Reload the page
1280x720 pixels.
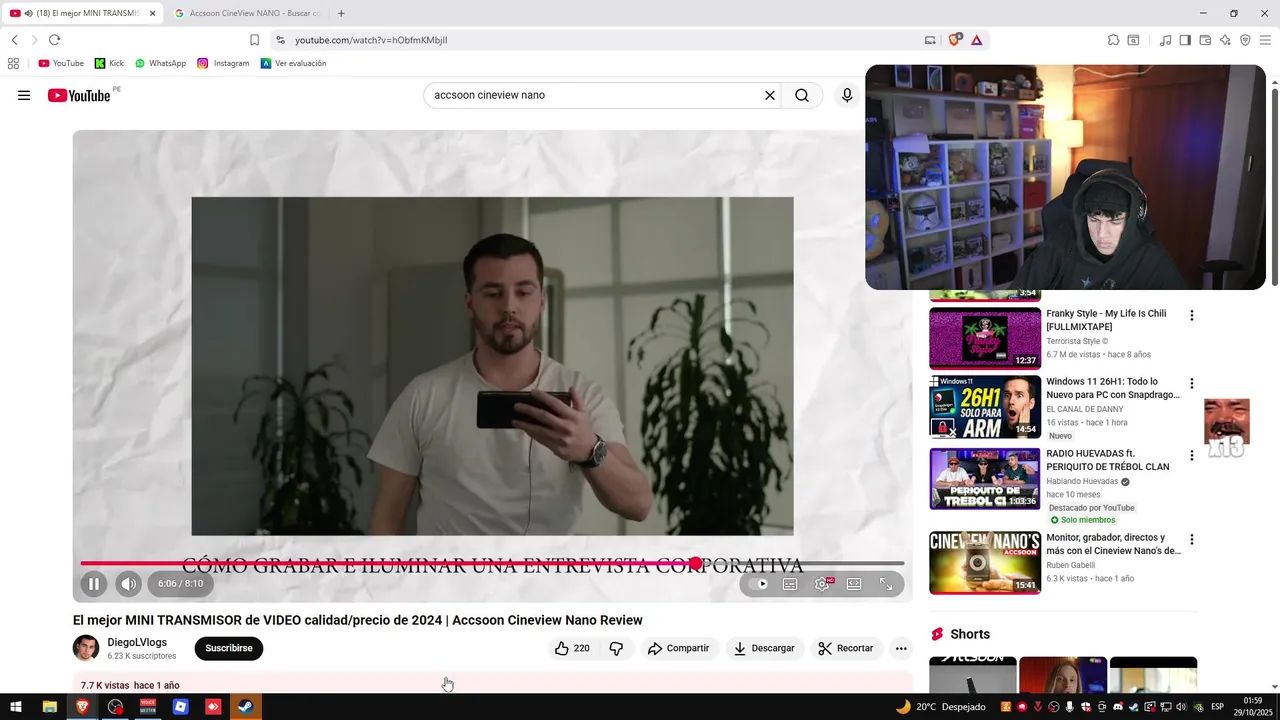(x=54, y=40)
